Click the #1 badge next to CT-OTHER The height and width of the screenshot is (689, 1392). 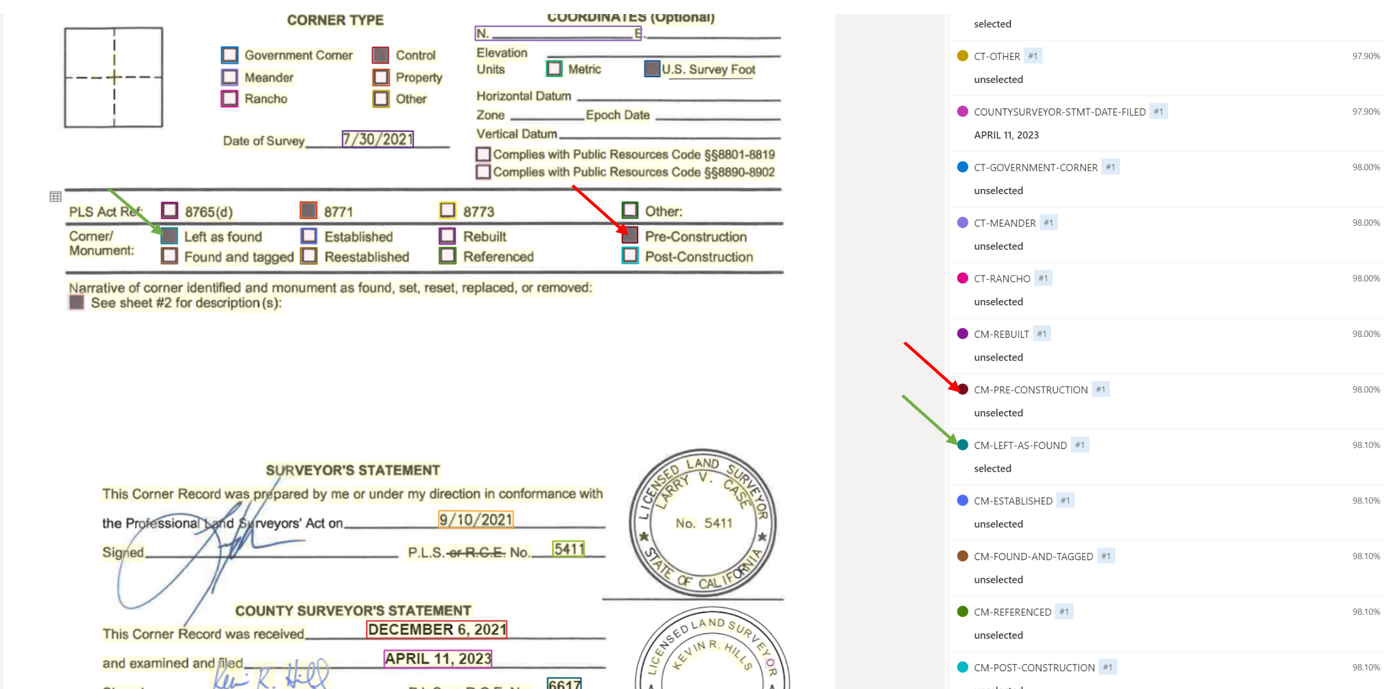click(1033, 56)
